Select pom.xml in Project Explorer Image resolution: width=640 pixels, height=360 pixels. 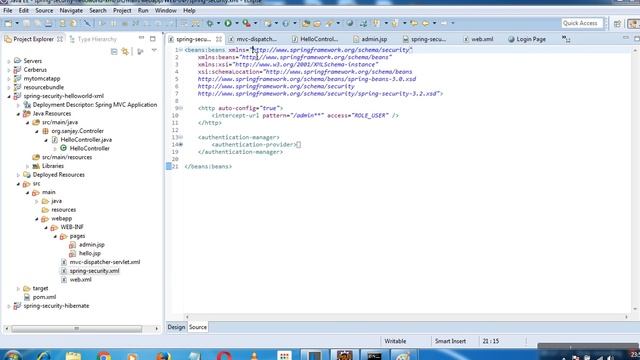[x=44, y=297]
